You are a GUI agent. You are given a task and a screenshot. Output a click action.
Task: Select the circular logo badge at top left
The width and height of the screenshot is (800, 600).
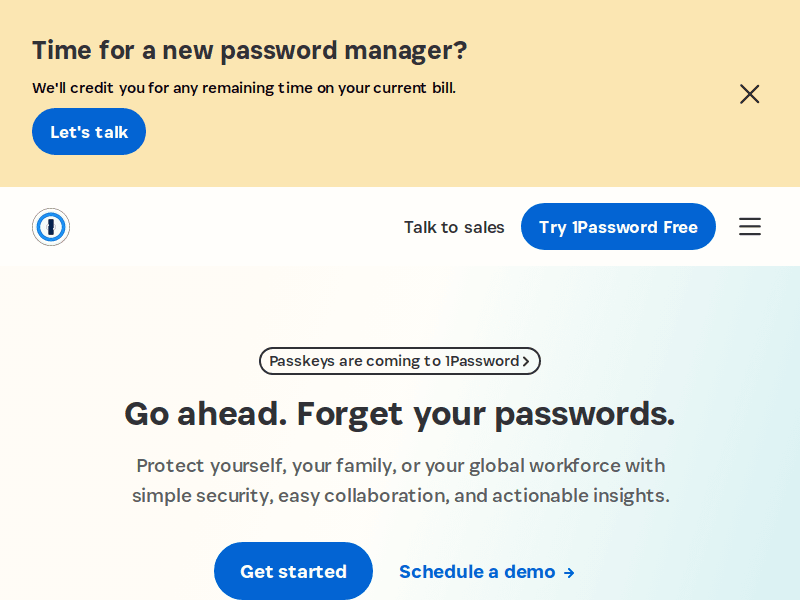tap(51, 227)
